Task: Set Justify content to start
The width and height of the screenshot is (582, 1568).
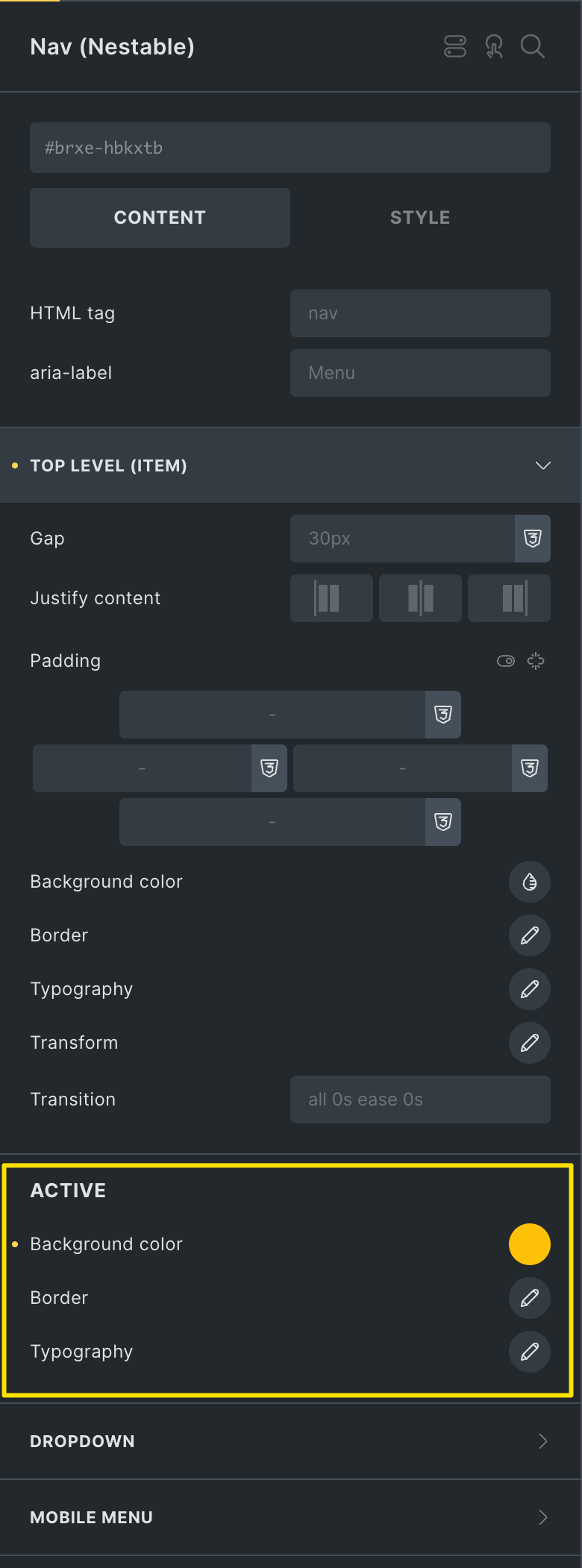Action: [x=331, y=598]
